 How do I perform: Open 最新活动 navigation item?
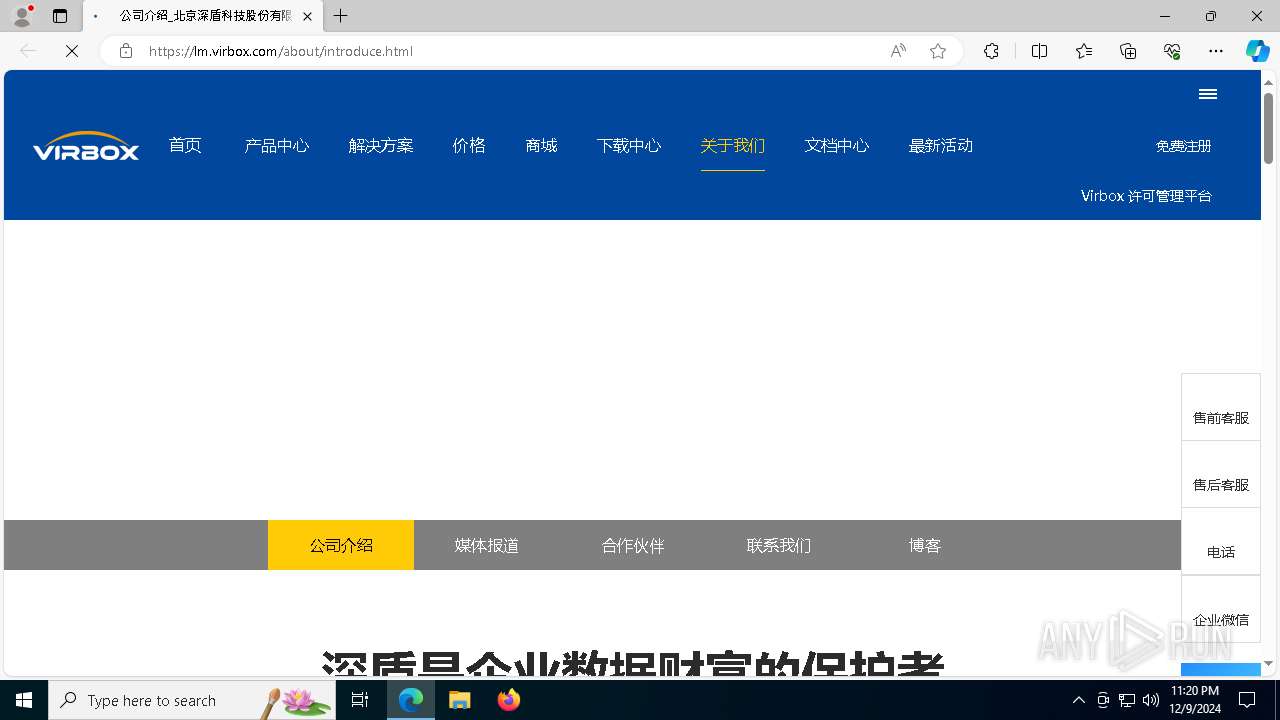pyautogui.click(x=941, y=146)
